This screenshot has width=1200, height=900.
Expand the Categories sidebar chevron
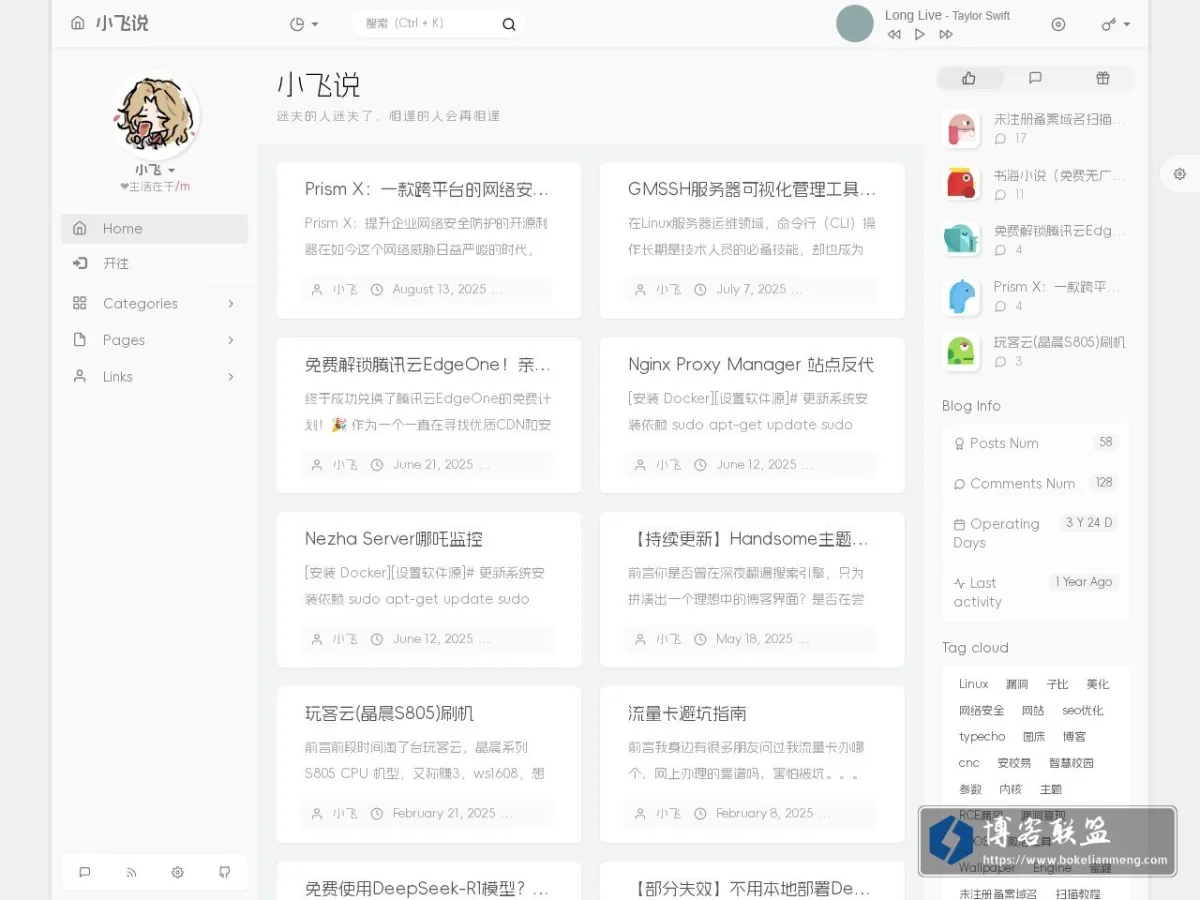pyautogui.click(x=231, y=304)
